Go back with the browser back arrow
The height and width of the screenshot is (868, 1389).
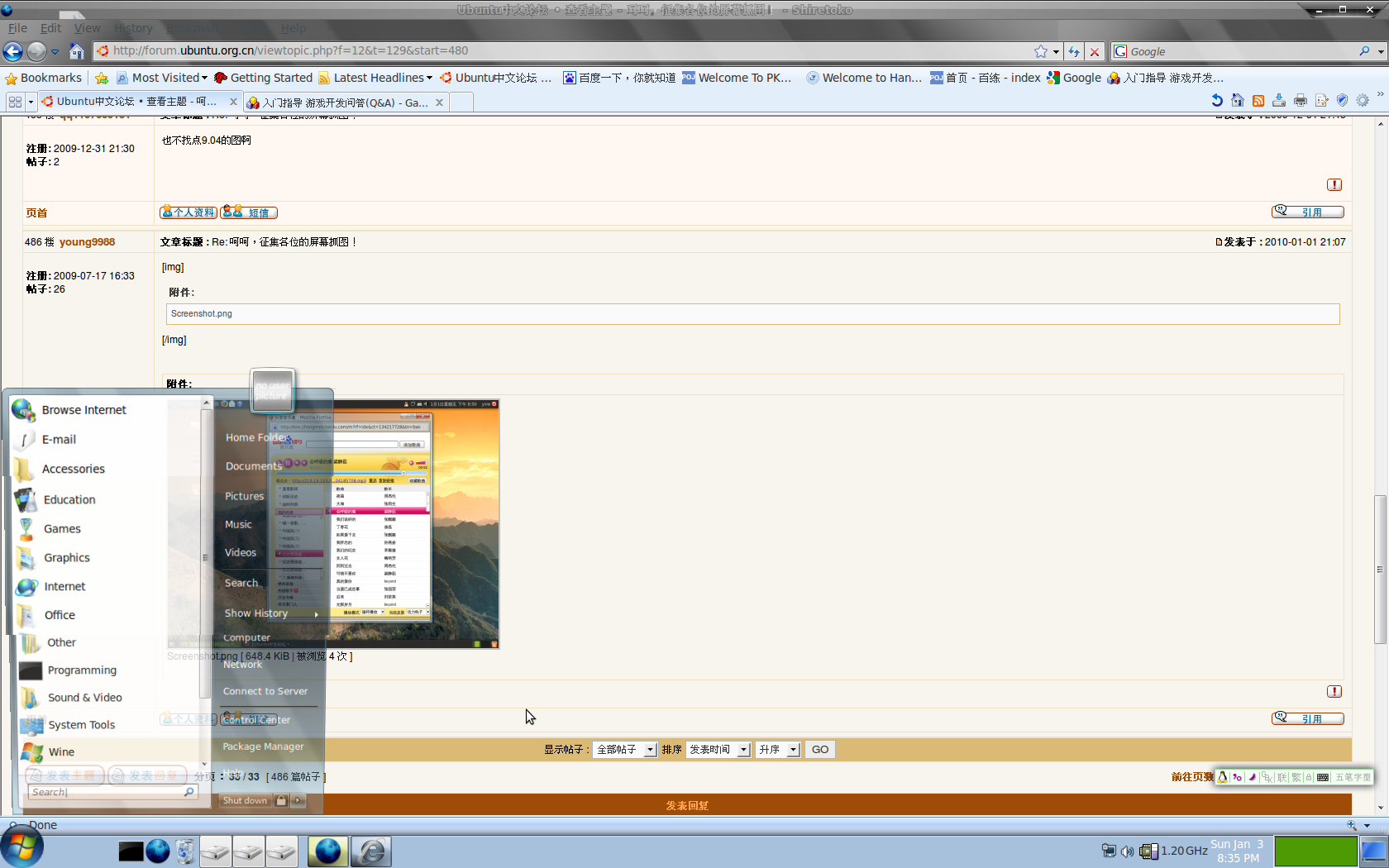(x=12, y=51)
